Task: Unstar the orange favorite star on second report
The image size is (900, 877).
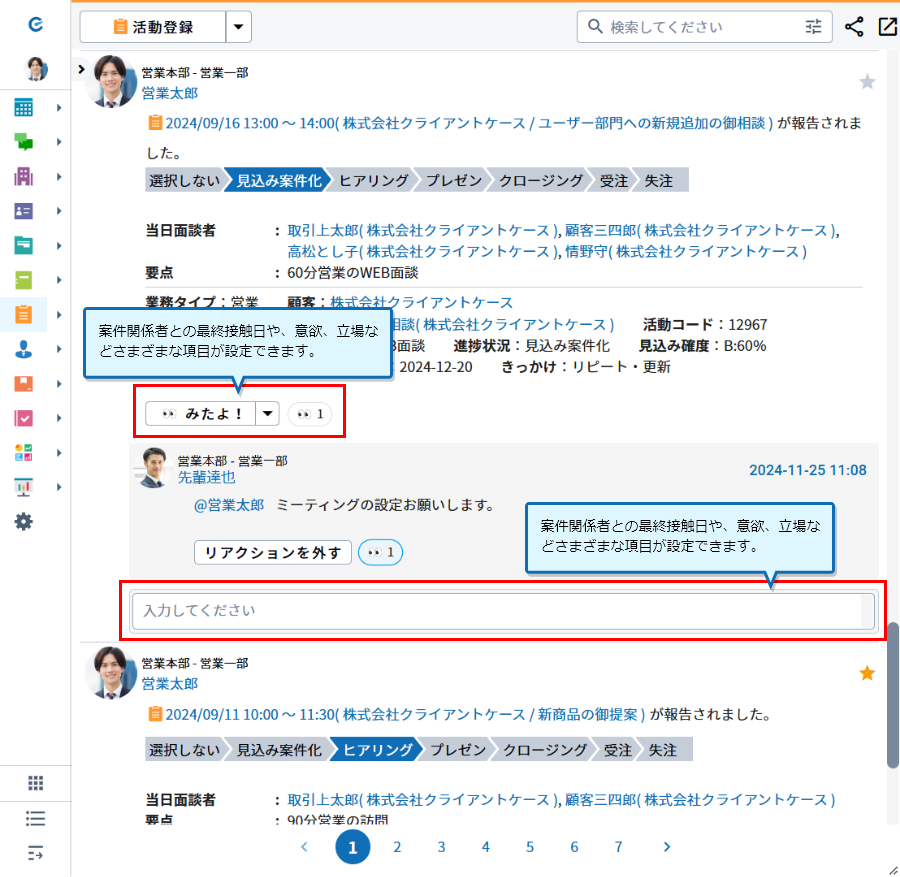Action: click(x=867, y=674)
